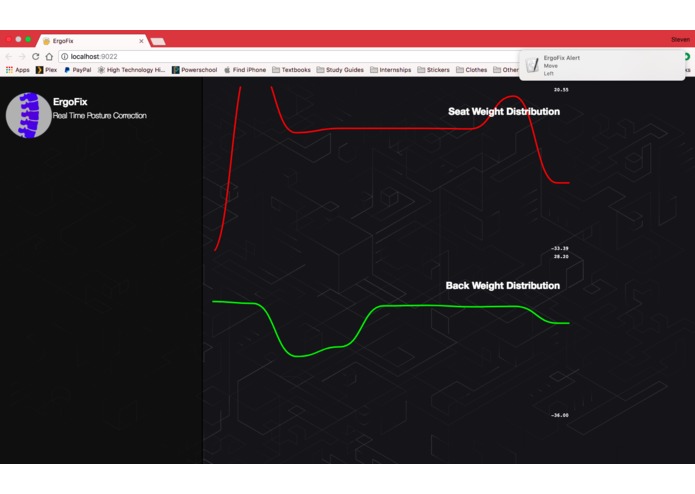The width and height of the screenshot is (695, 494).
Task: Click the -36.00 back chart value
Action: click(560, 416)
